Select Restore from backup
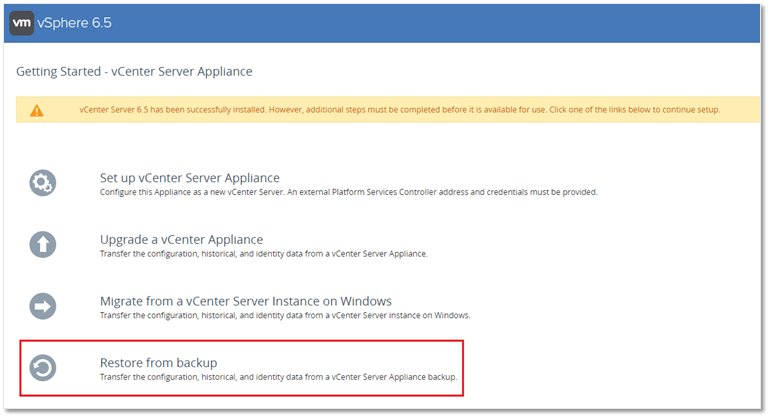 pyautogui.click(x=158, y=362)
